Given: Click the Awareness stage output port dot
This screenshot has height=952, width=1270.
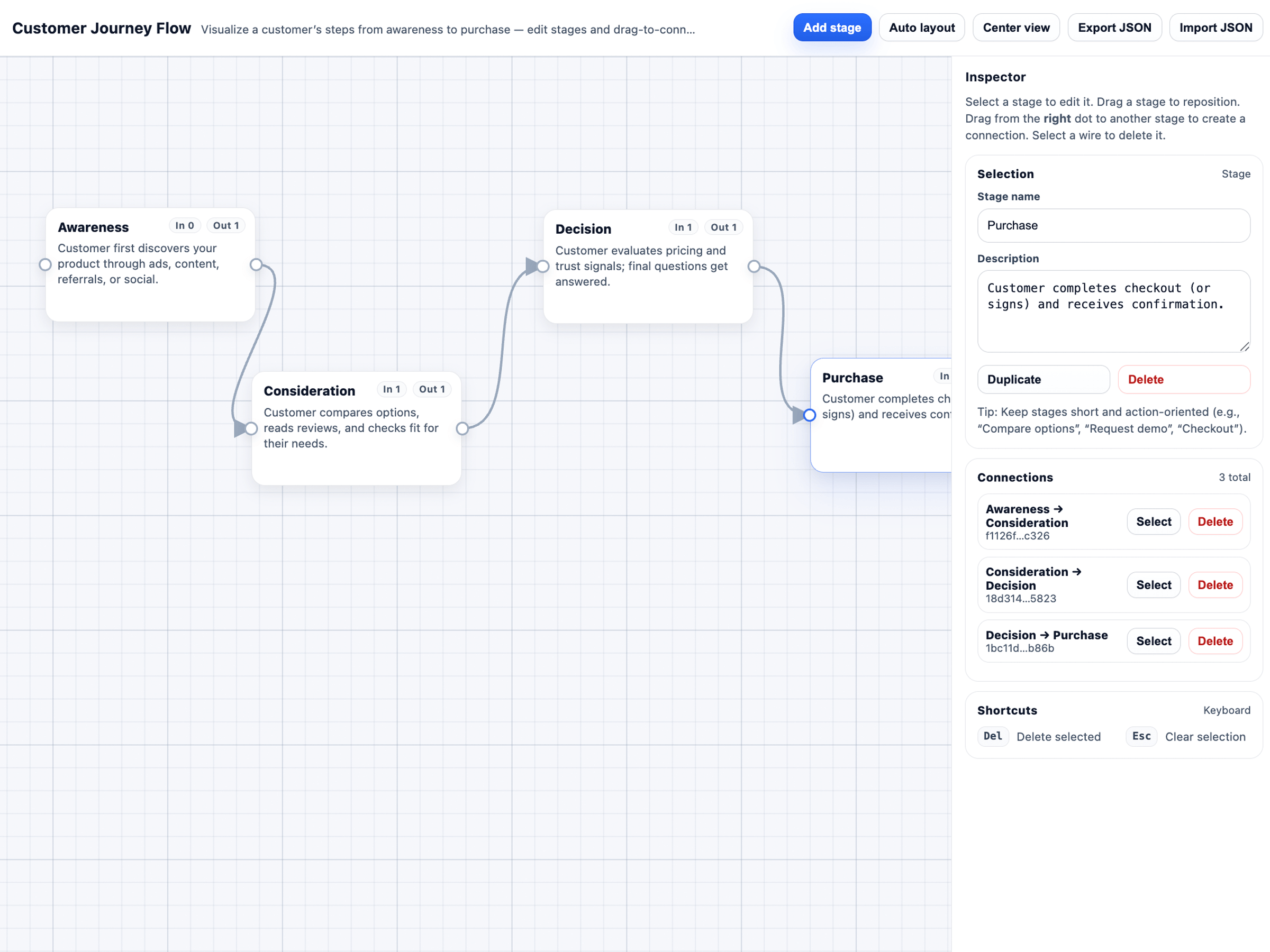Looking at the screenshot, I should point(256,264).
